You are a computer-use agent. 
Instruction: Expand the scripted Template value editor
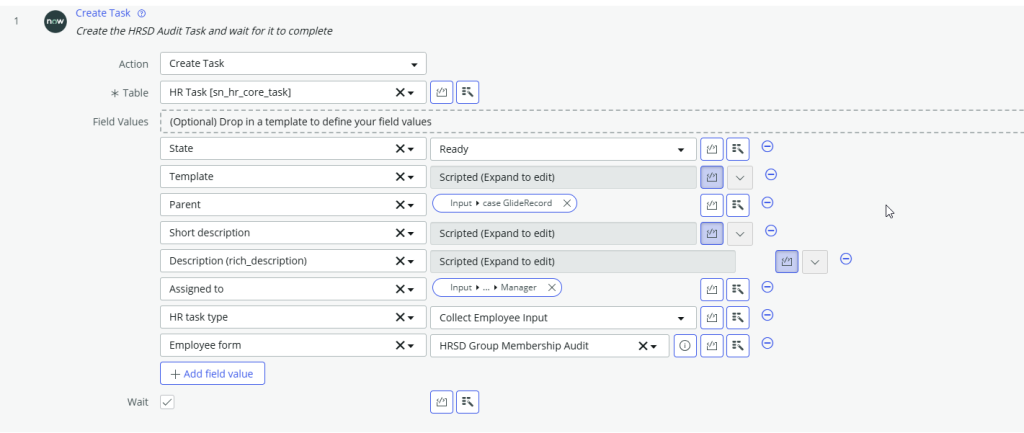point(739,177)
